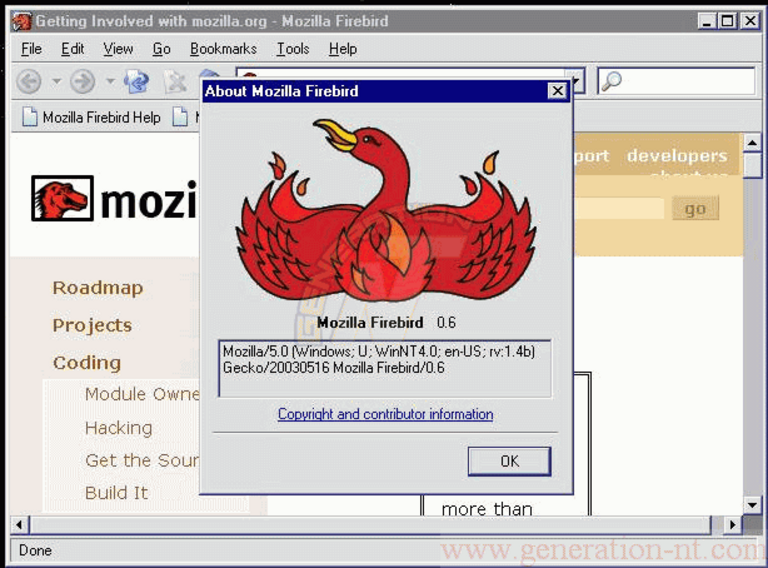Open Copyright and contributor information link
Screen dimensions: 768x568
pos(385,414)
